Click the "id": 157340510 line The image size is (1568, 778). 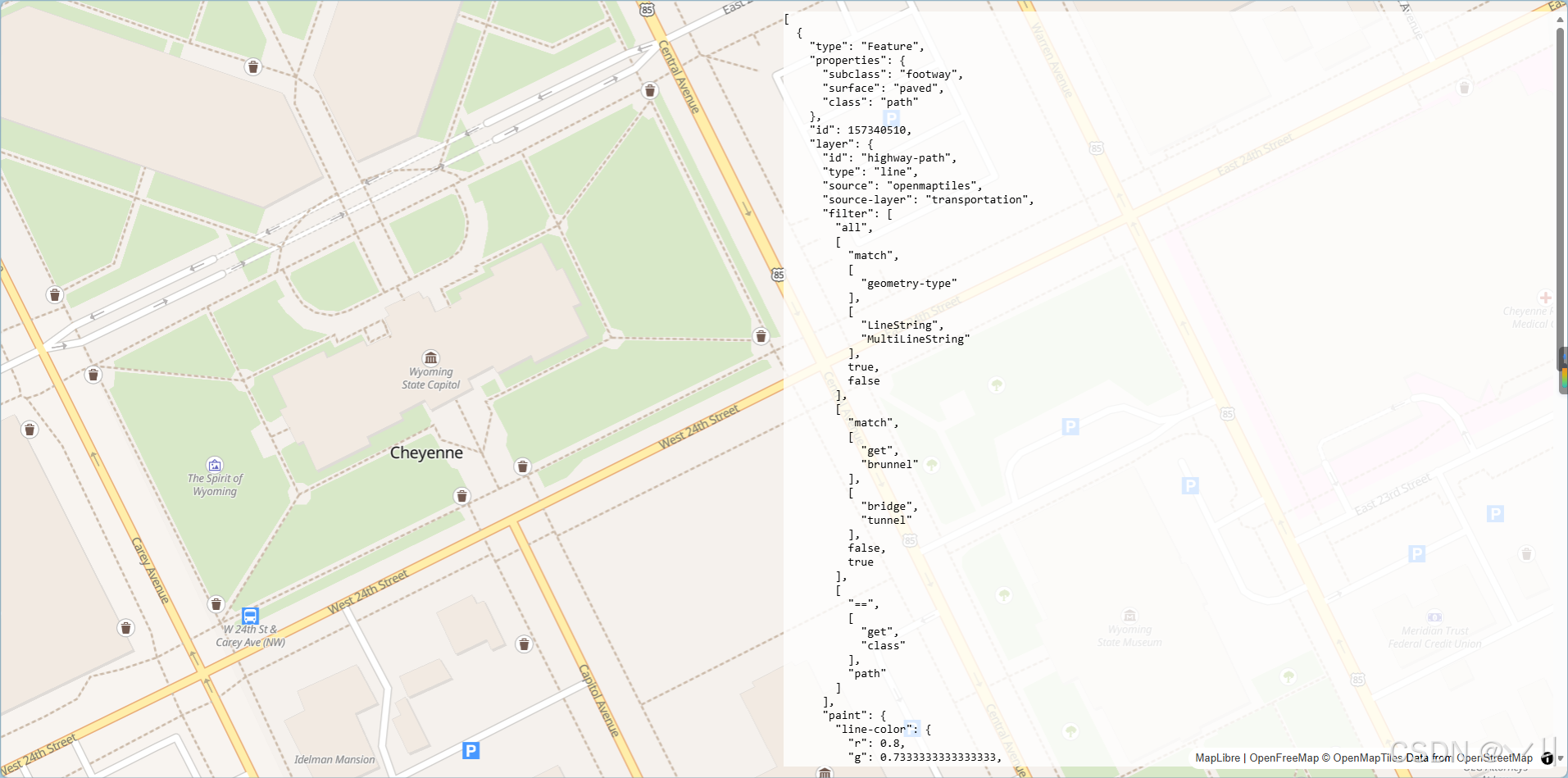coord(860,130)
